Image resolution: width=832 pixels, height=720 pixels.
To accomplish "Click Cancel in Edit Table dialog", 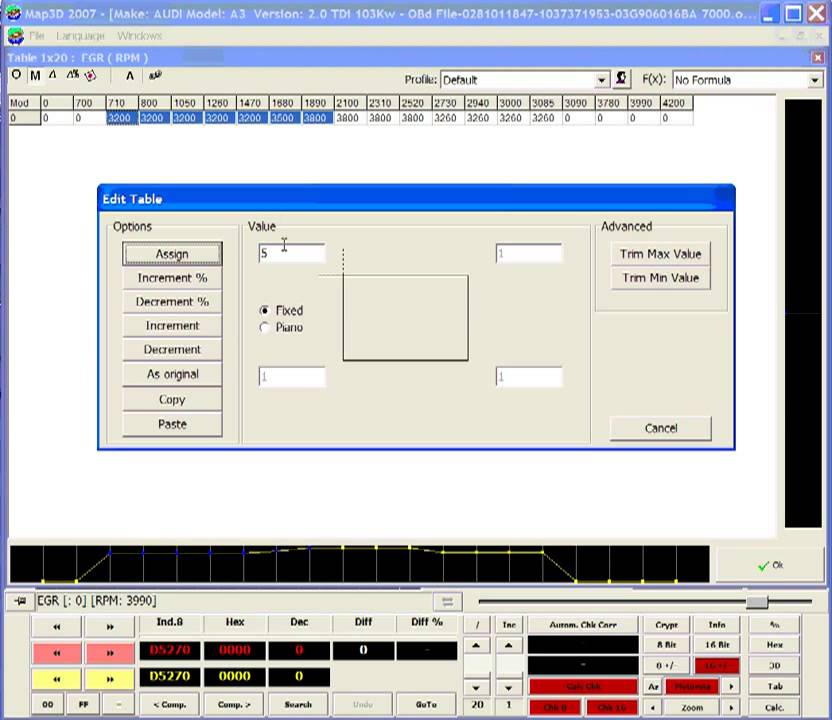I will click(x=661, y=428).
